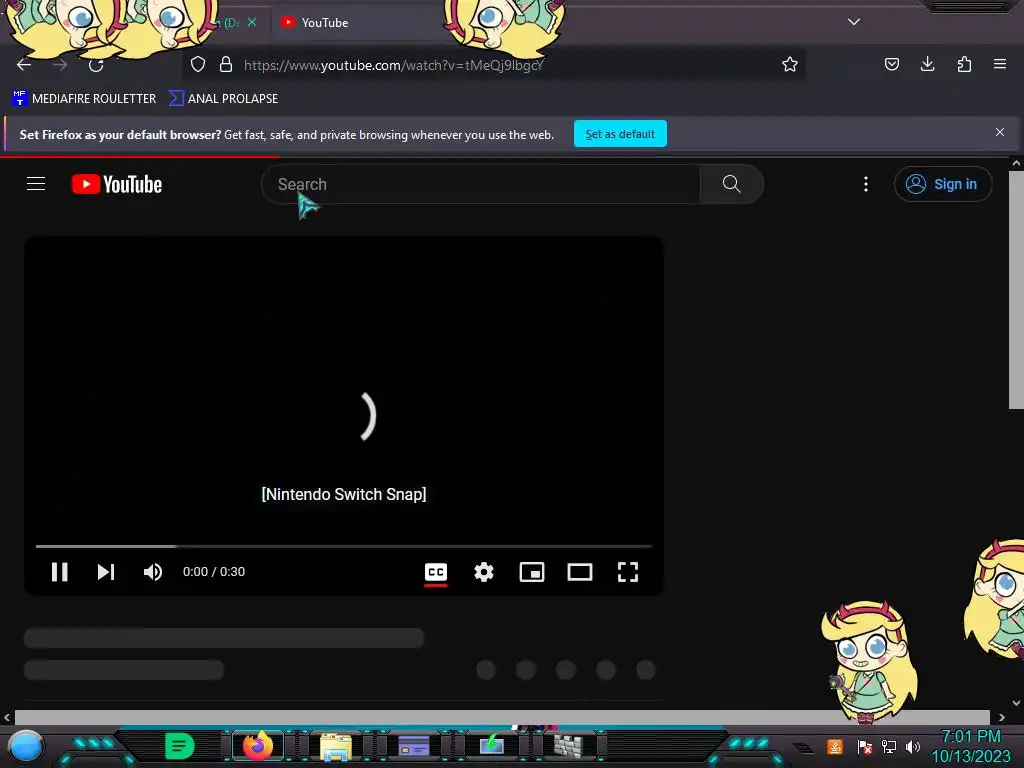Open the system volume tray icon
Screen dimensions: 1024x768
point(913,746)
